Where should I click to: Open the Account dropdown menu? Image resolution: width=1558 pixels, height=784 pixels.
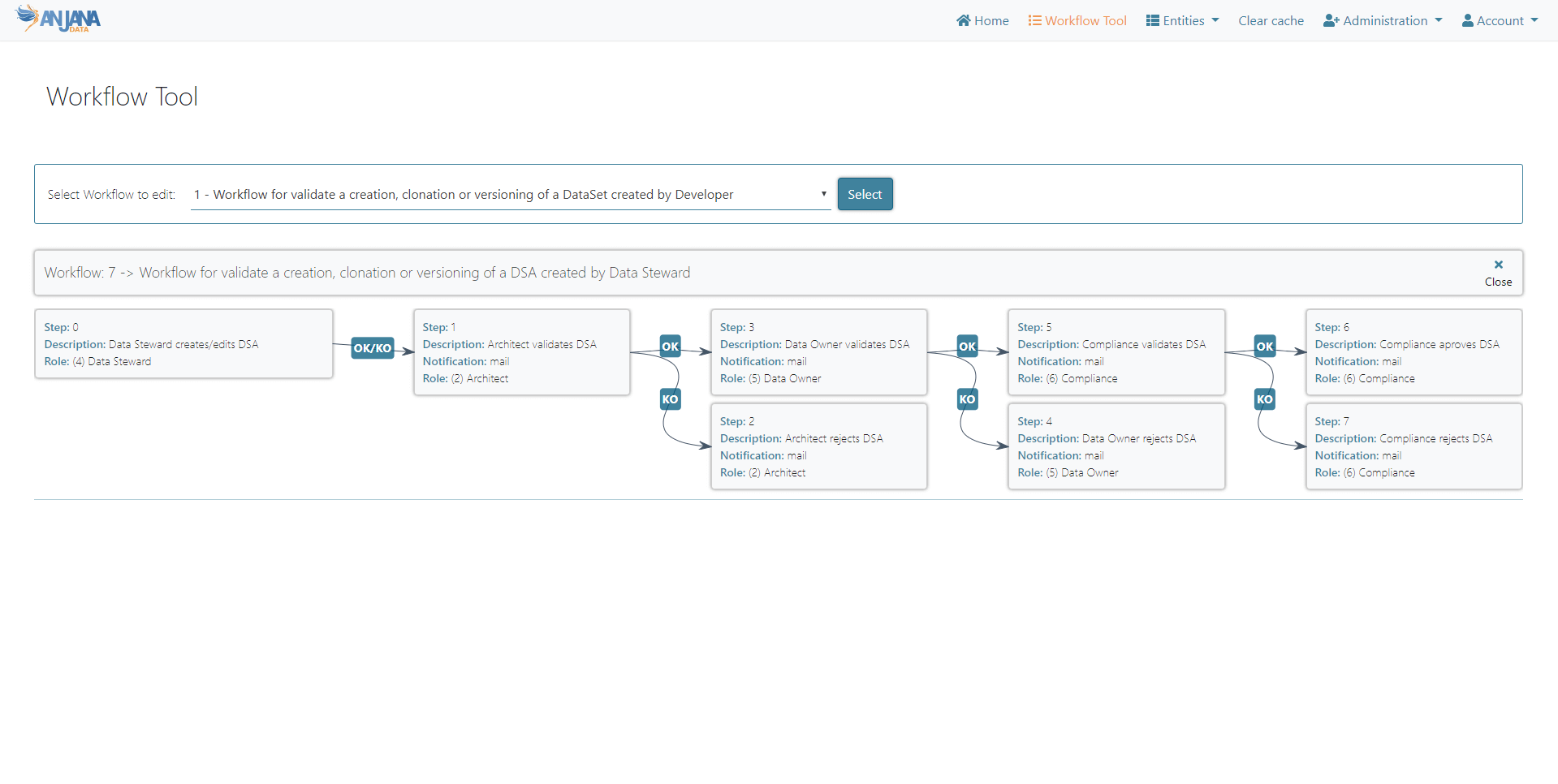1500,21
